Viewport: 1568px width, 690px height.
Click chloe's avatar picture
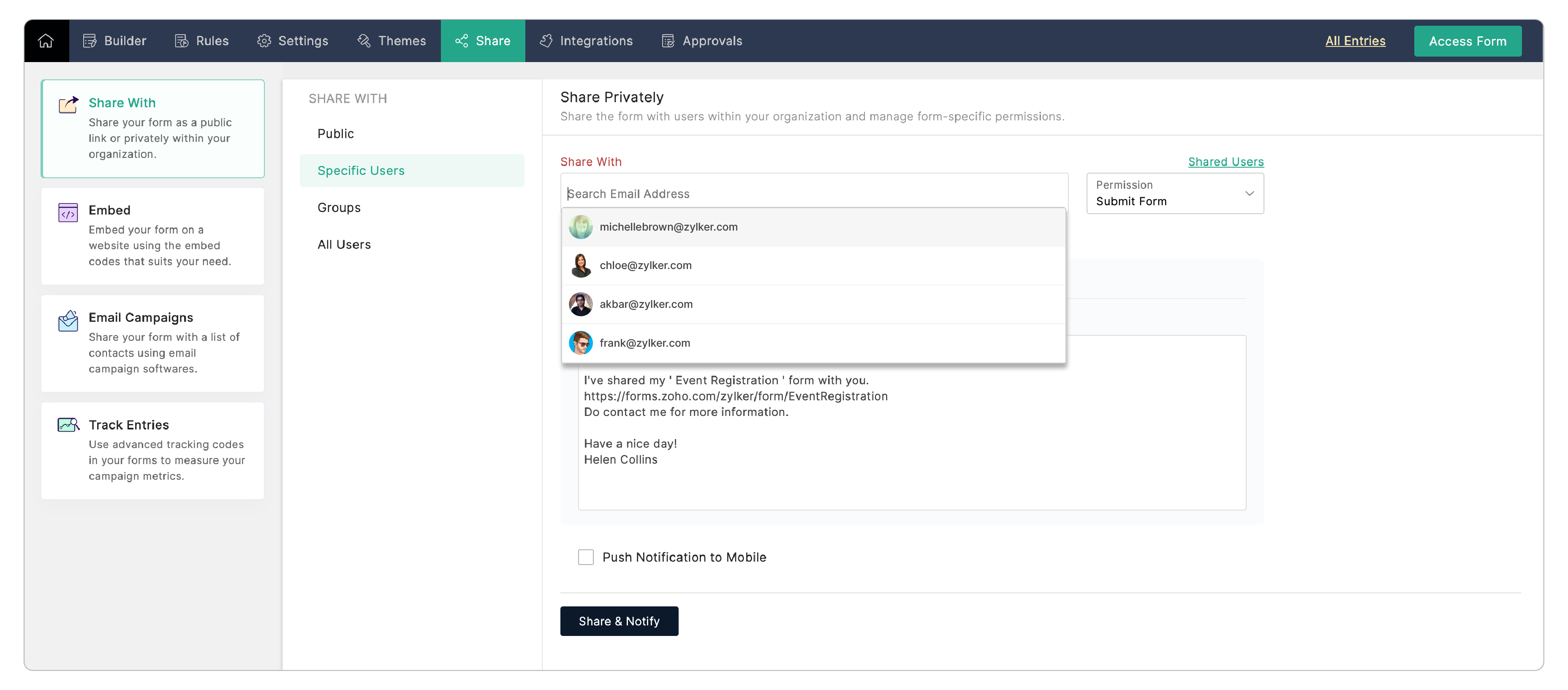click(580, 265)
